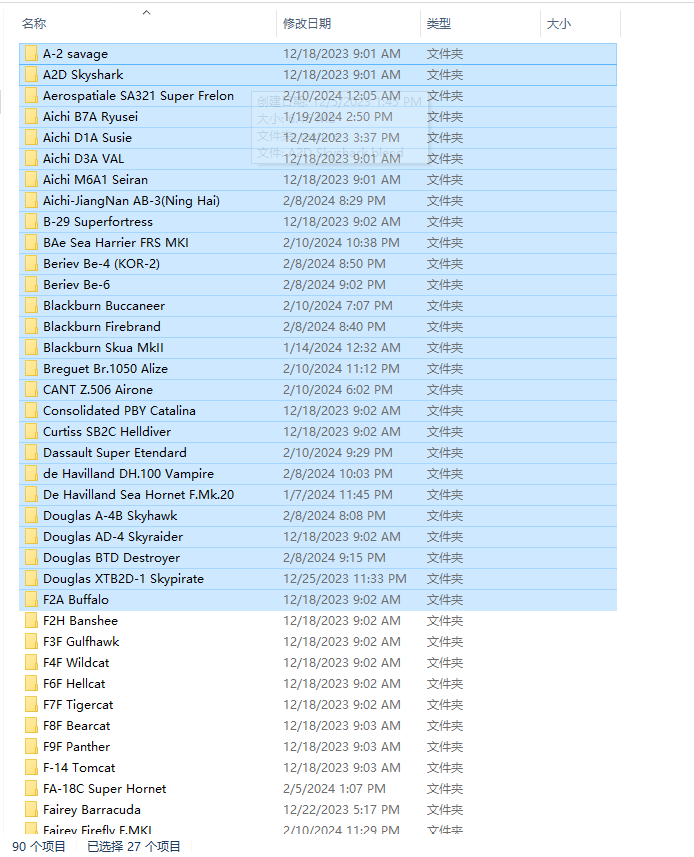The image size is (694, 857).
Task: Select the Aichi-JiangNan AB-3(Ning Hai) folder name
Action: (131, 201)
